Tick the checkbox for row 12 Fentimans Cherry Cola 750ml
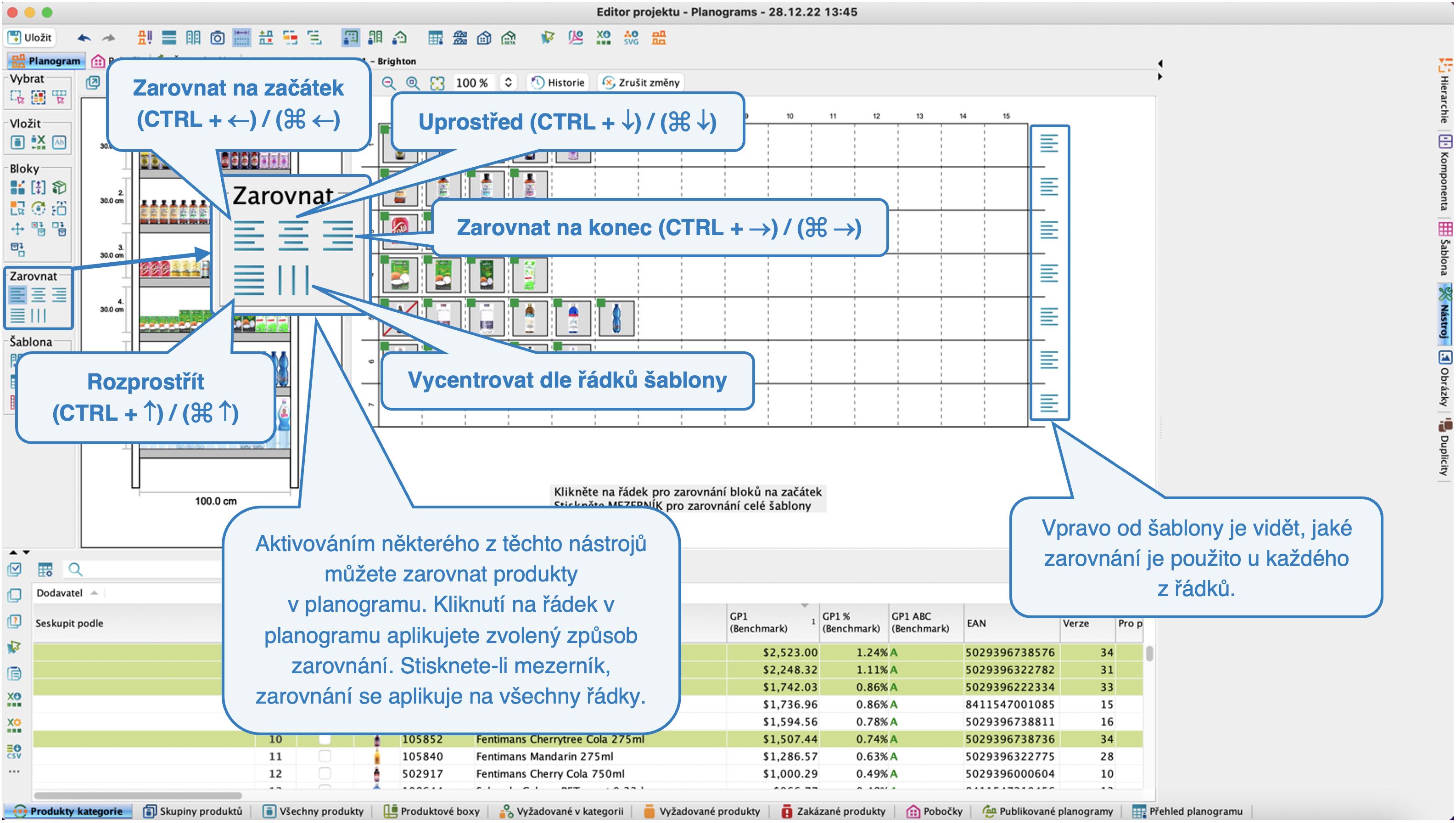 click(325, 773)
